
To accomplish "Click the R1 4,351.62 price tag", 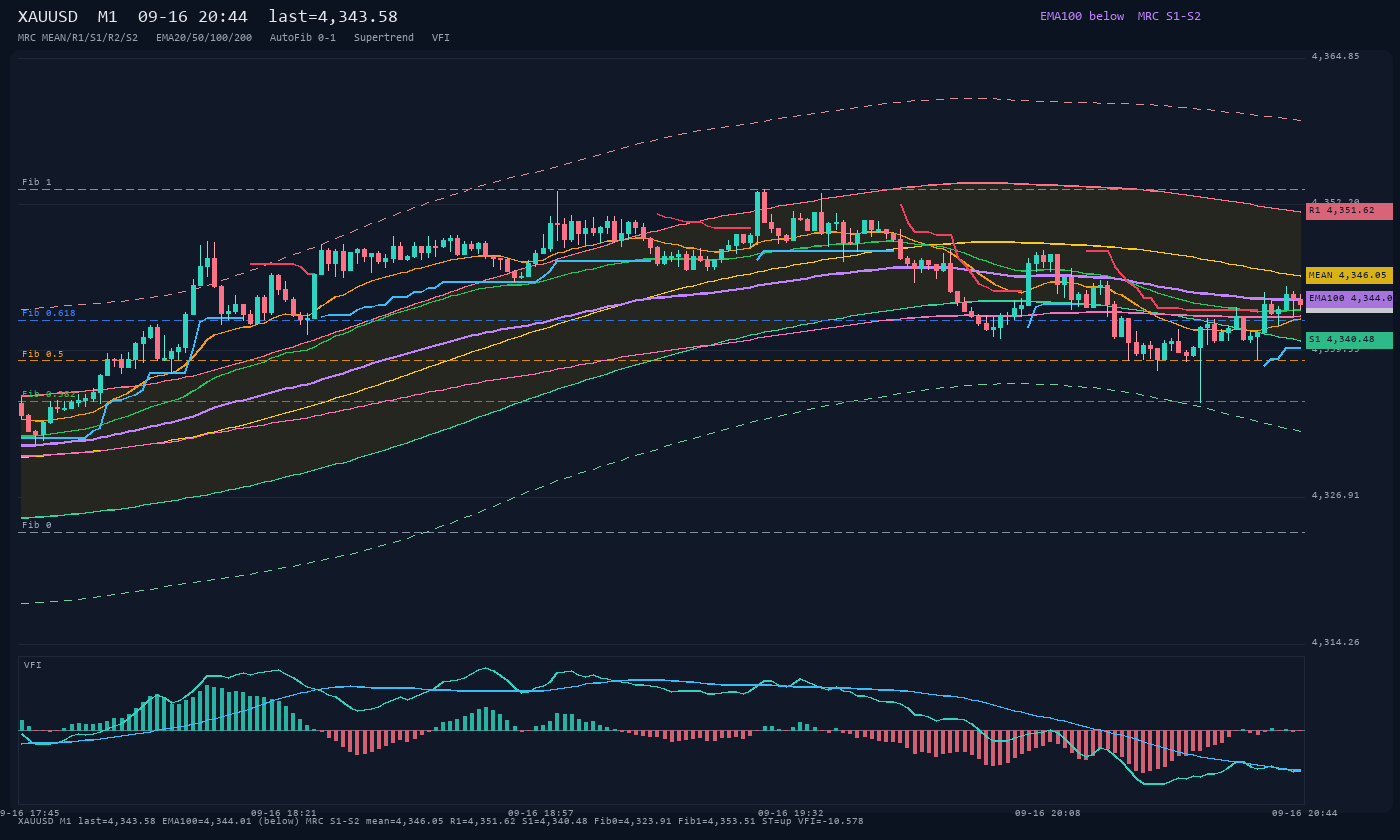I will (1349, 211).
